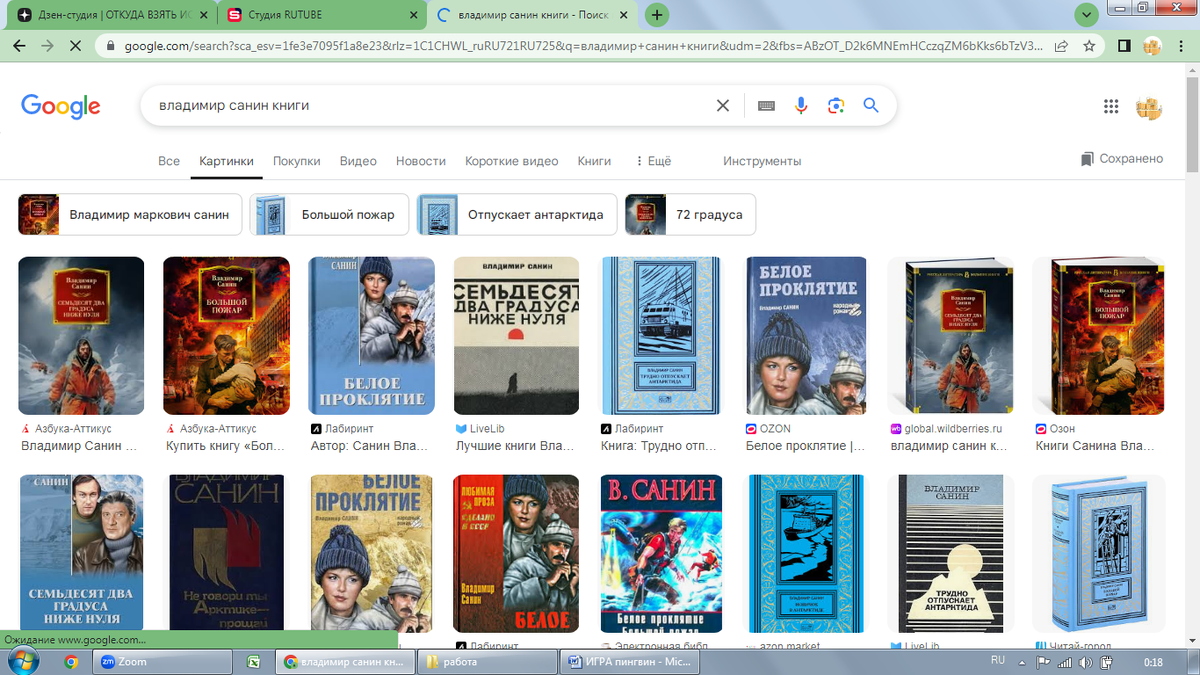1200x675 pixels.
Task: Click the link text Книги Санина Вла…
Action: [1094, 446]
